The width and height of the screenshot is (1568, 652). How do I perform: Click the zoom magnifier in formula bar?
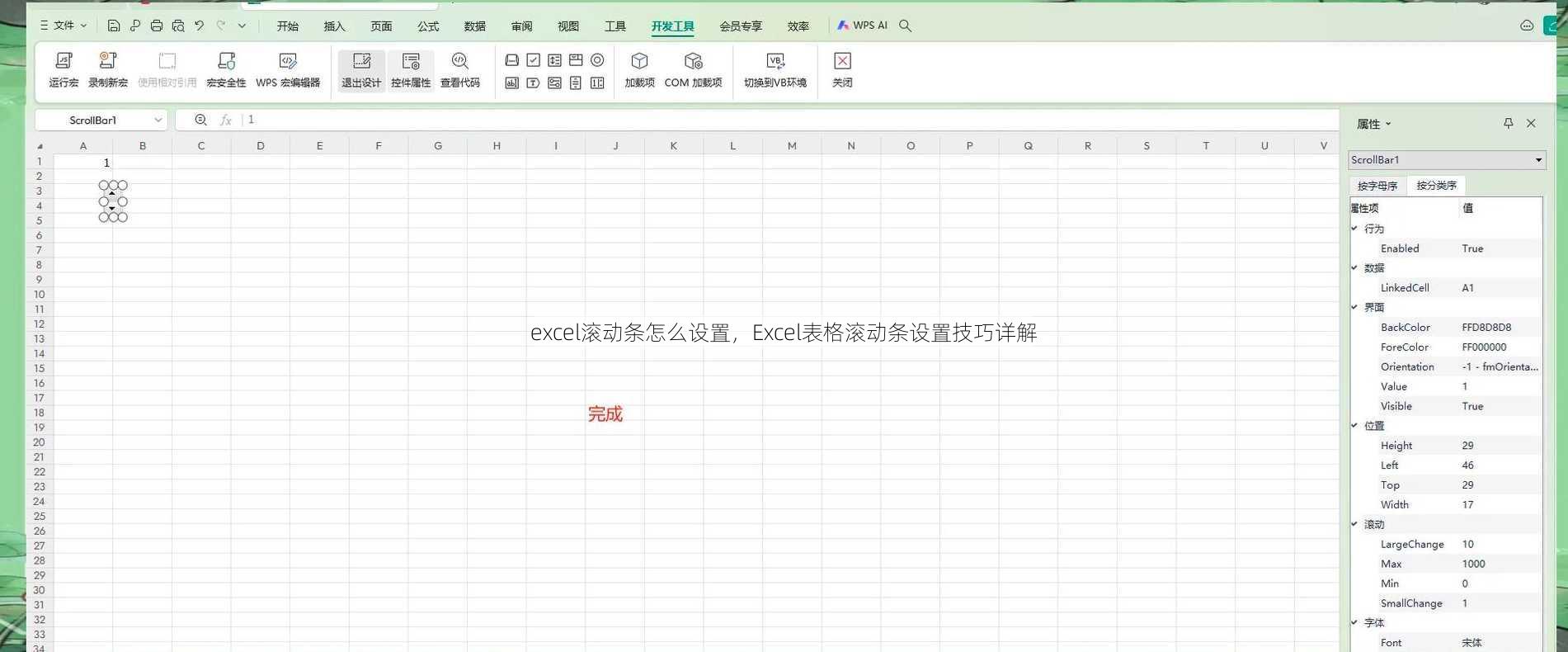[200, 120]
